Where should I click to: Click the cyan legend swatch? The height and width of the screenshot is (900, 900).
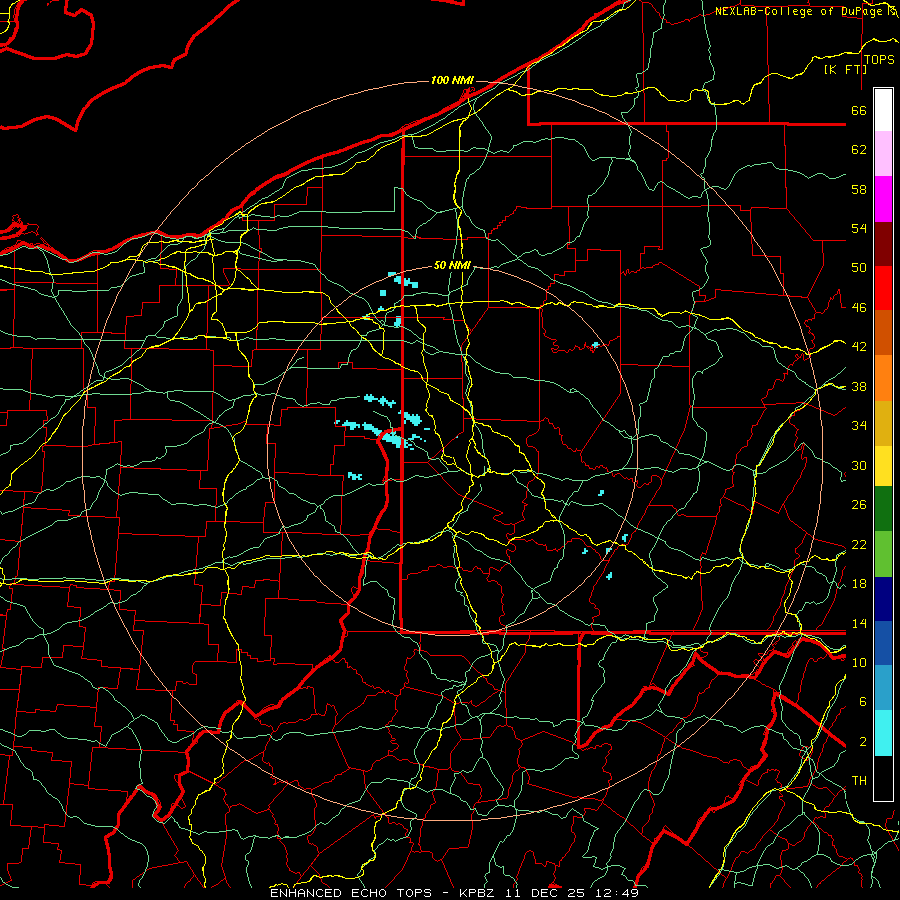click(x=883, y=733)
